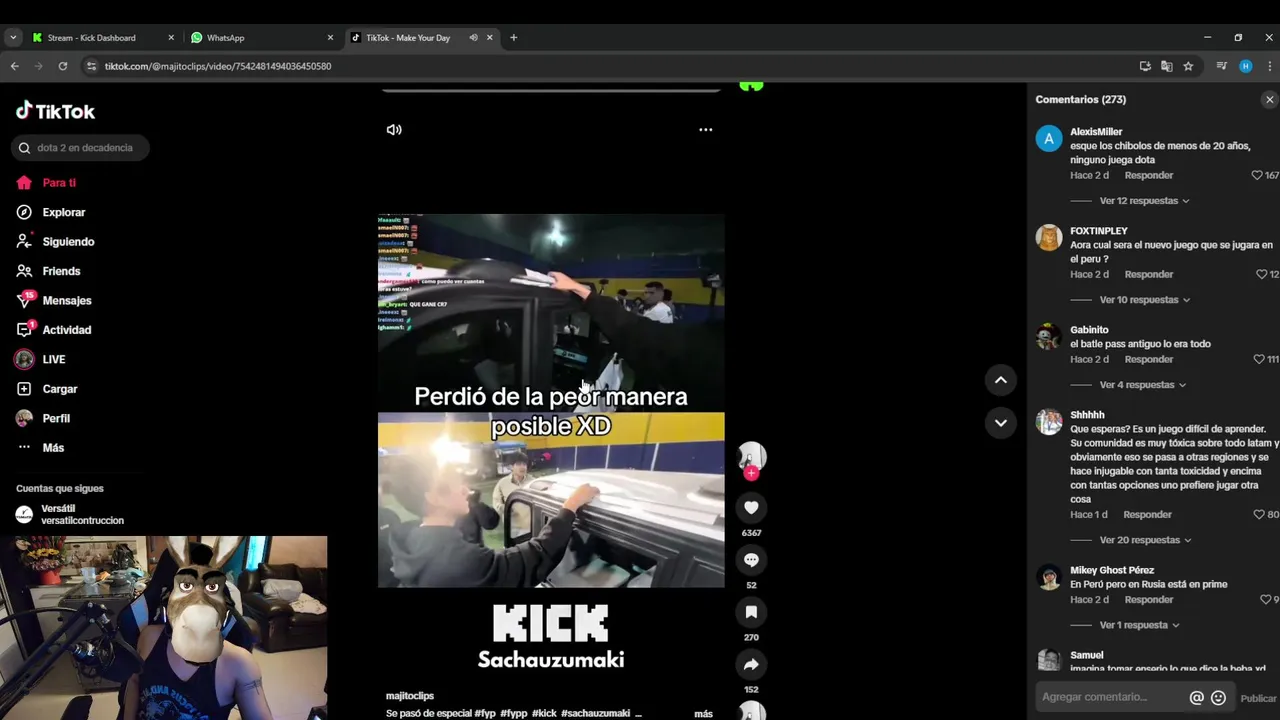This screenshot has width=1280, height=720.
Task: Like Gabinito's comment
Action: (1259, 359)
